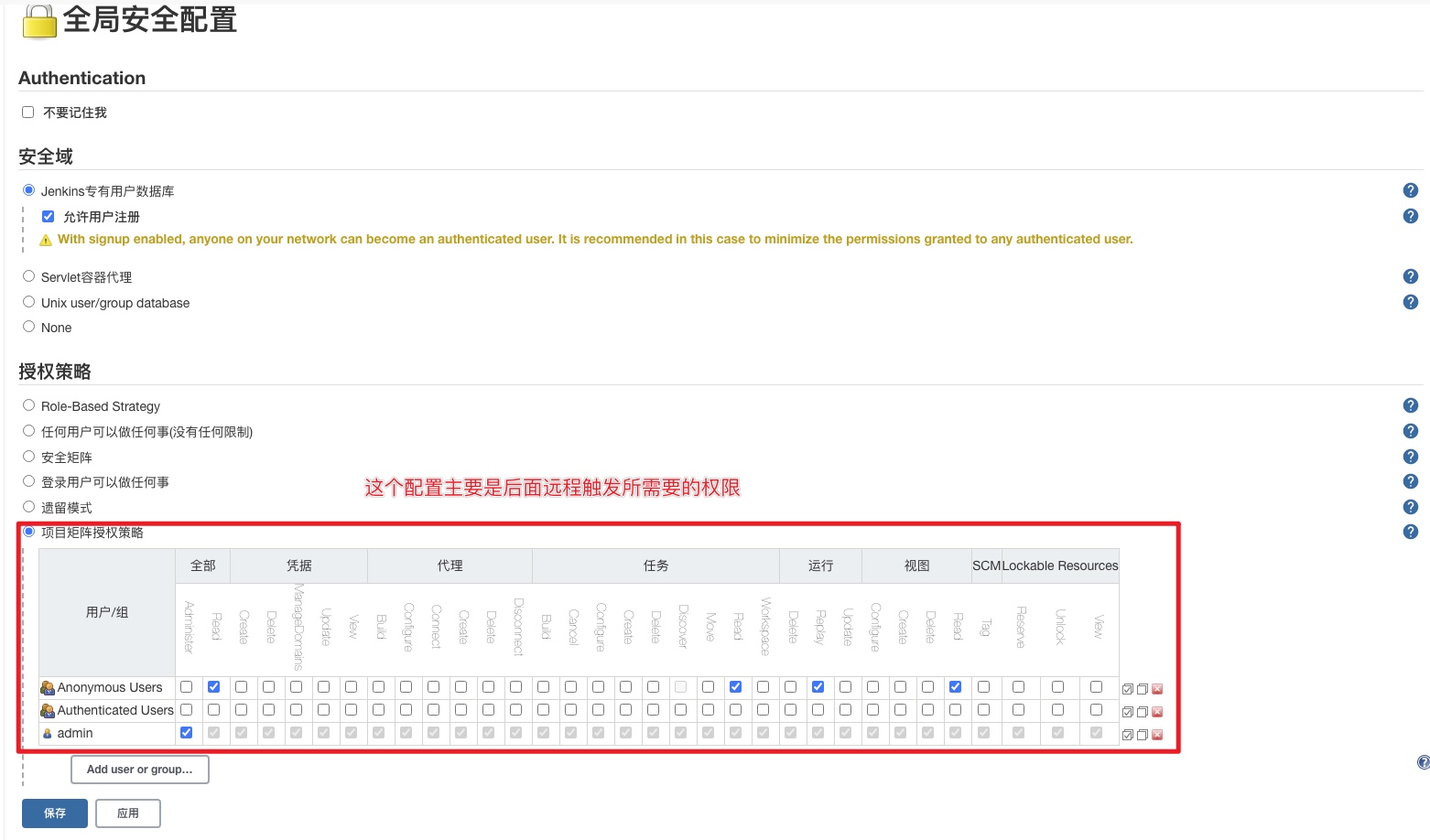Viewport: 1430px width, 840px height.
Task: Click unselect-all icon in Anonymous Users row
Action: (1143, 689)
